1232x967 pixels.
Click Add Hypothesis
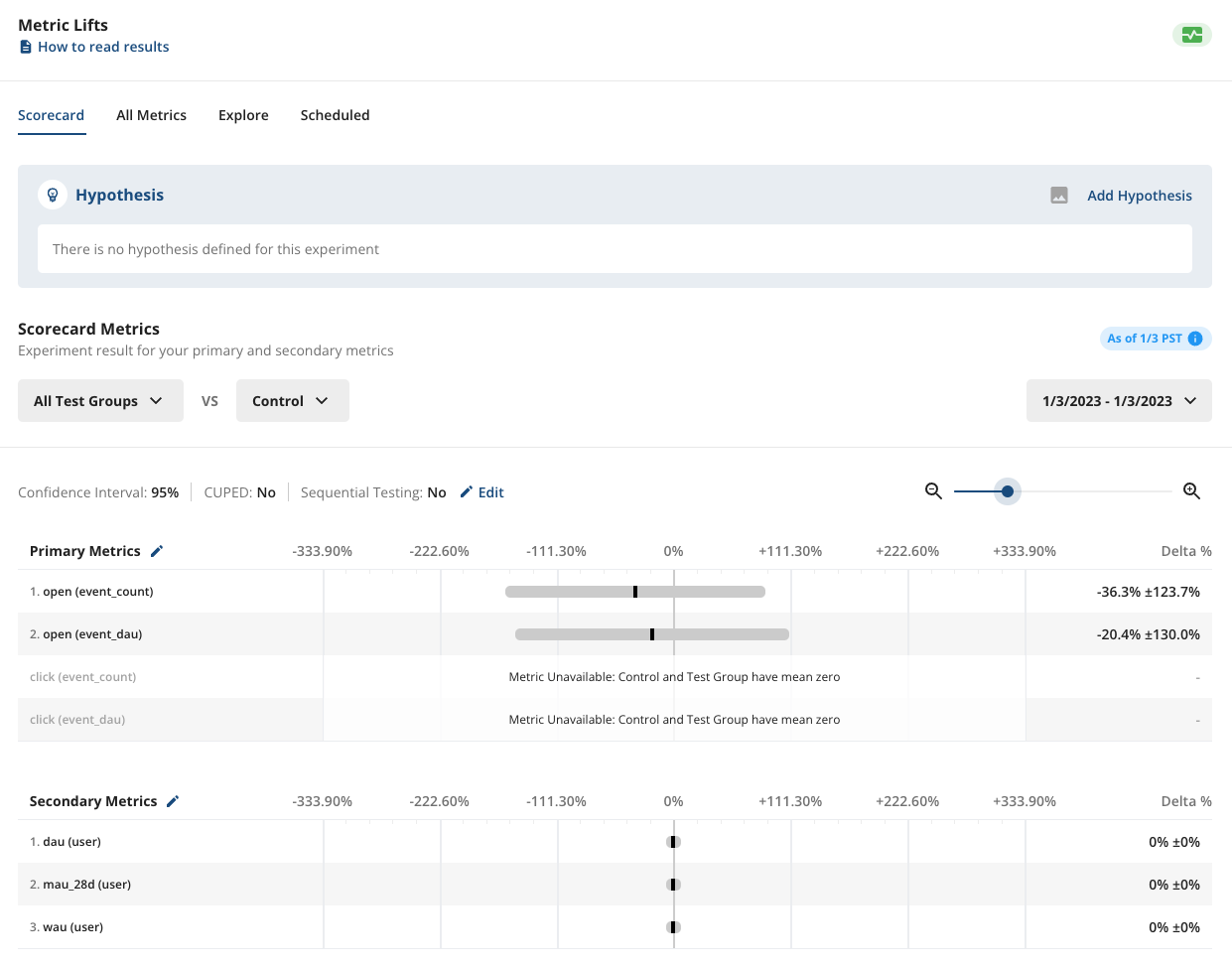click(x=1139, y=195)
